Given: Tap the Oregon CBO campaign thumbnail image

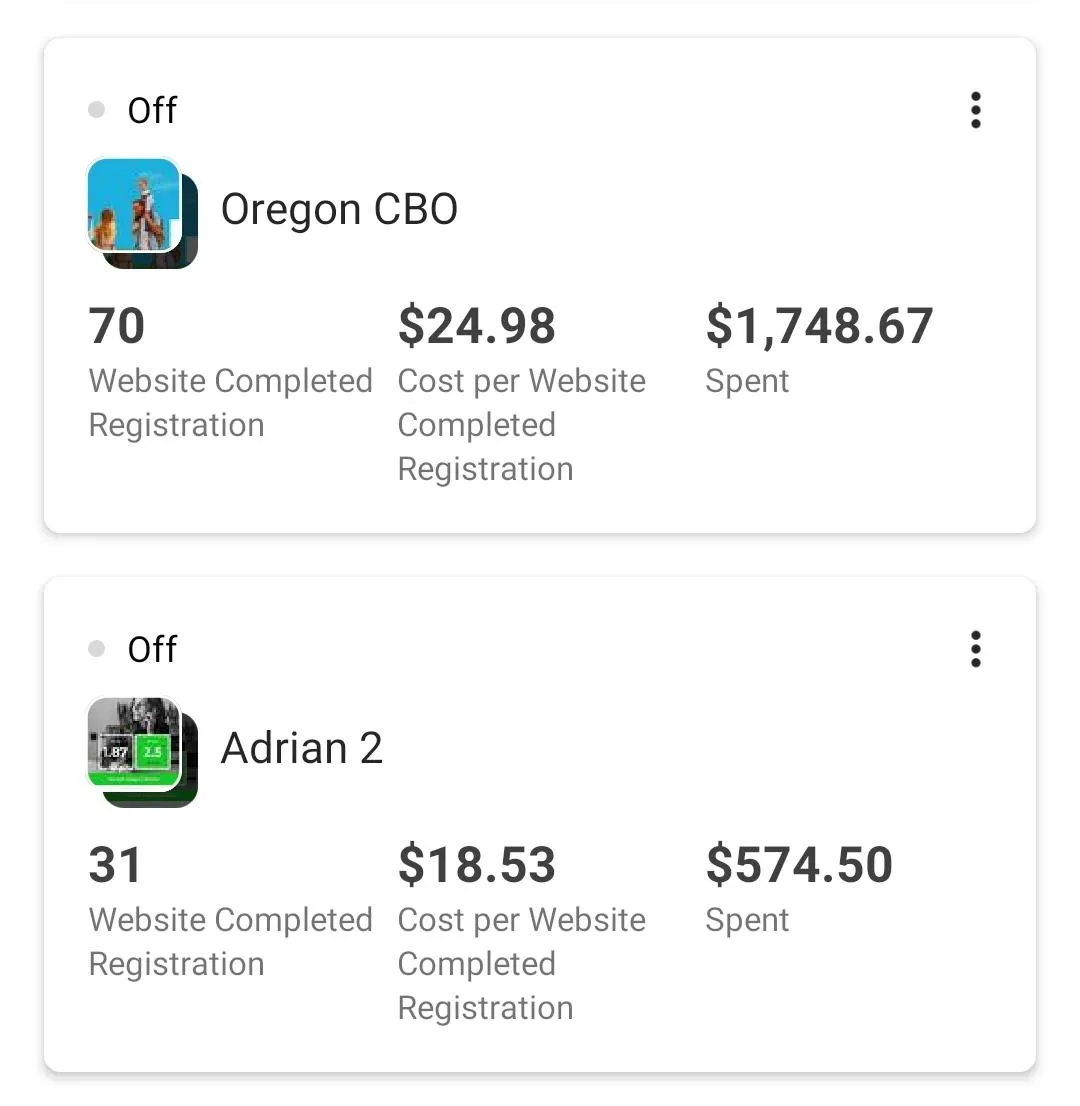Looking at the screenshot, I should tap(142, 212).
